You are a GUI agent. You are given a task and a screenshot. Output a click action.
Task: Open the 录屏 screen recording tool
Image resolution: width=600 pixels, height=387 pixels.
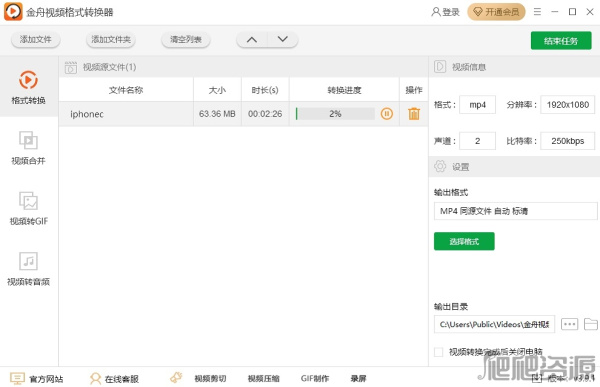click(x=359, y=379)
